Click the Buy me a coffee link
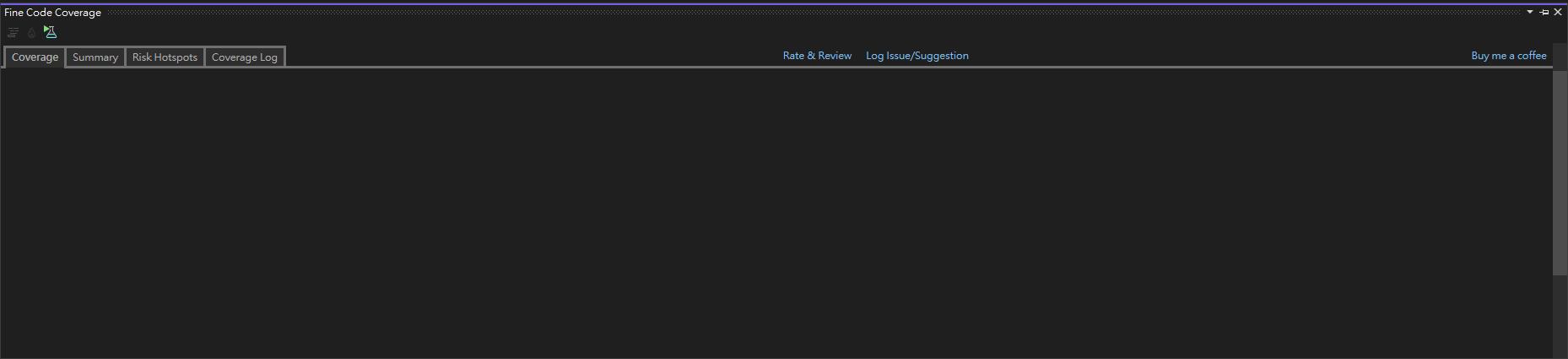The width and height of the screenshot is (1568, 359). coord(1508,56)
